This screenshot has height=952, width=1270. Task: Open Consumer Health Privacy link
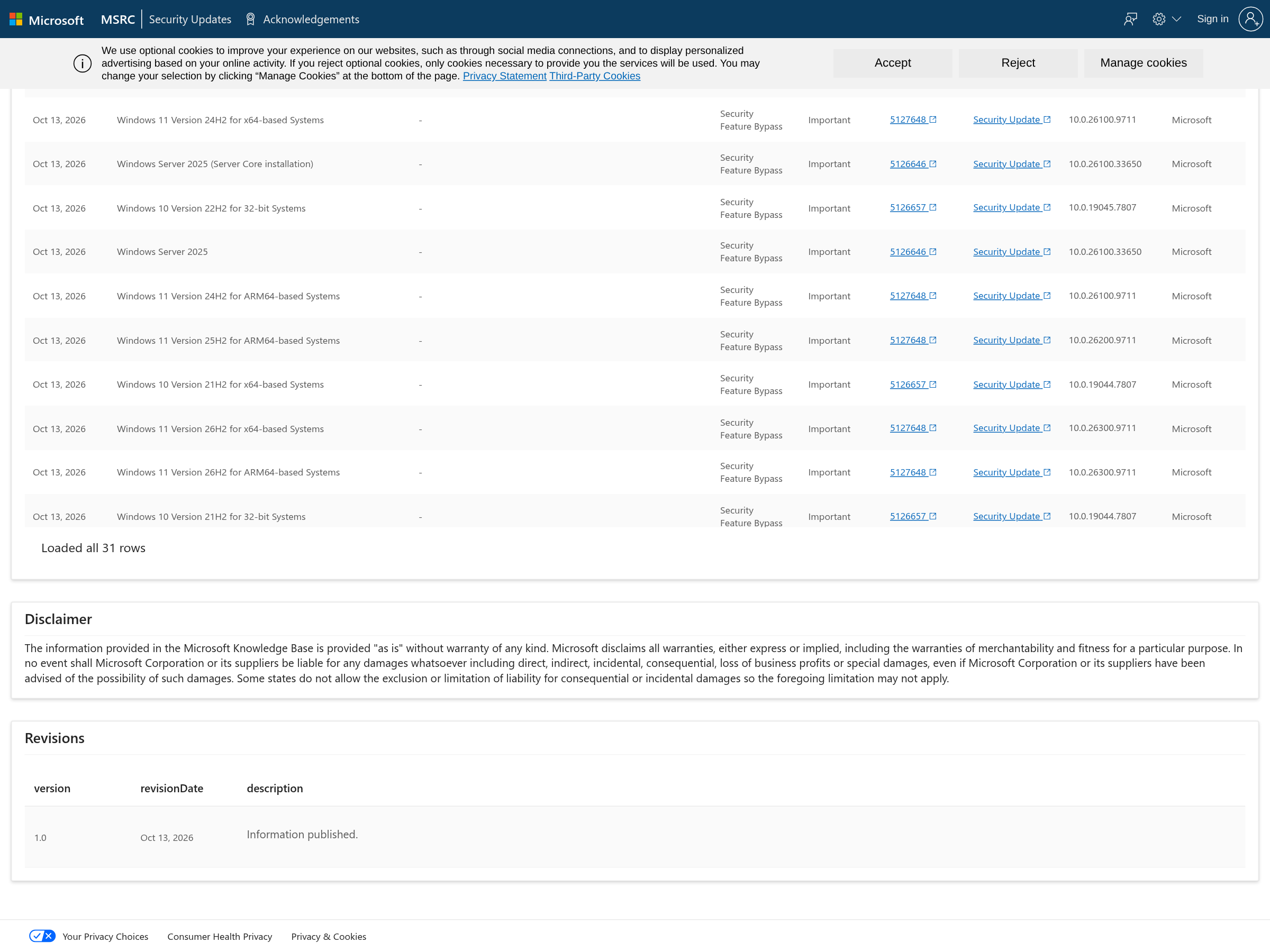click(219, 937)
